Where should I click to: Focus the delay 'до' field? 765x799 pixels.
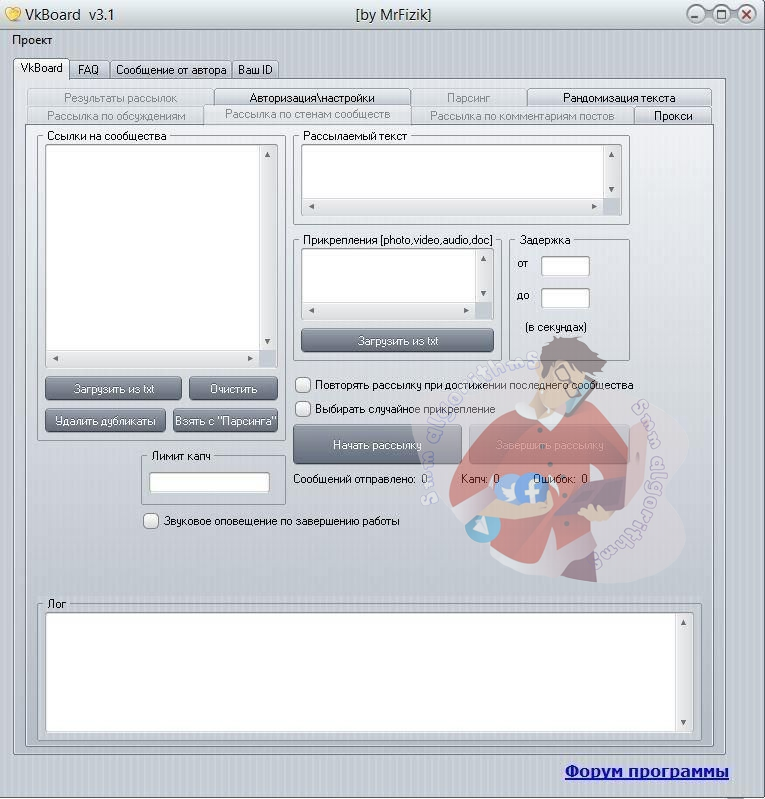565,298
